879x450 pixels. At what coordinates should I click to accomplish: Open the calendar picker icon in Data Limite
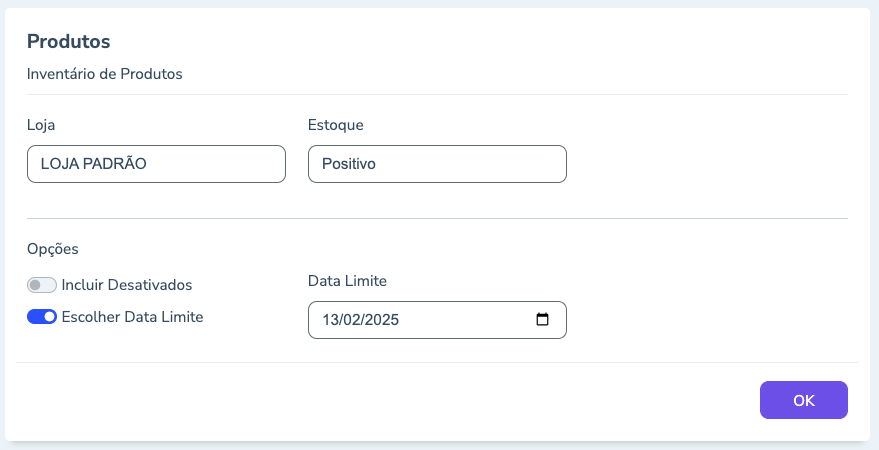543,320
